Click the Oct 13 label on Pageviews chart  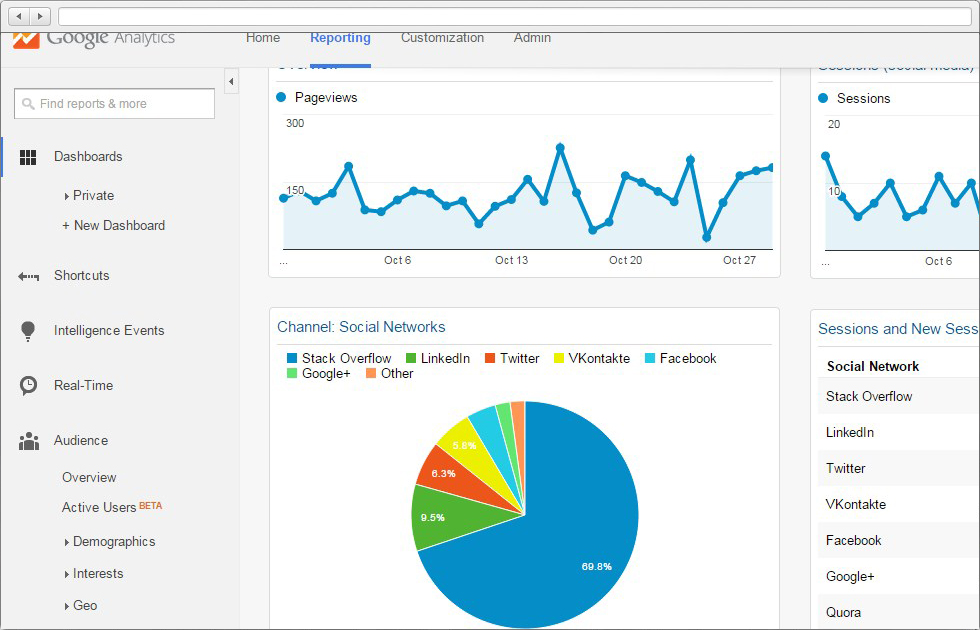tap(511, 260)
